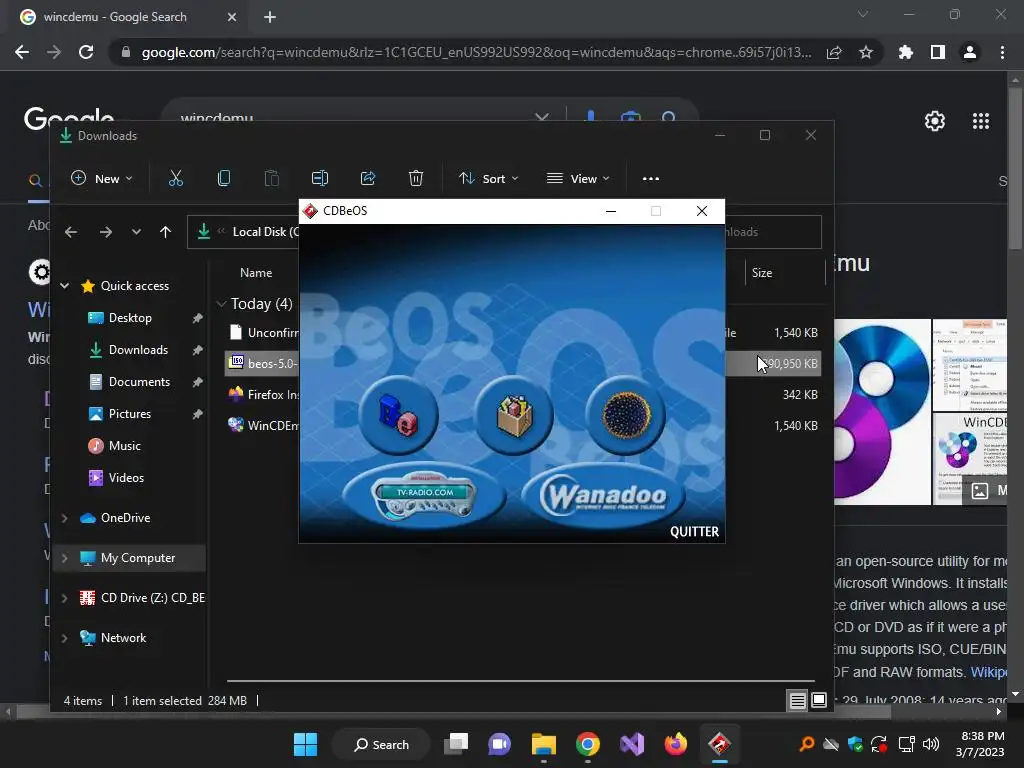This screenshot has width=1024, height=768.
Task: Select Desktop in Quick access
Action: click(x=130, y=318)
